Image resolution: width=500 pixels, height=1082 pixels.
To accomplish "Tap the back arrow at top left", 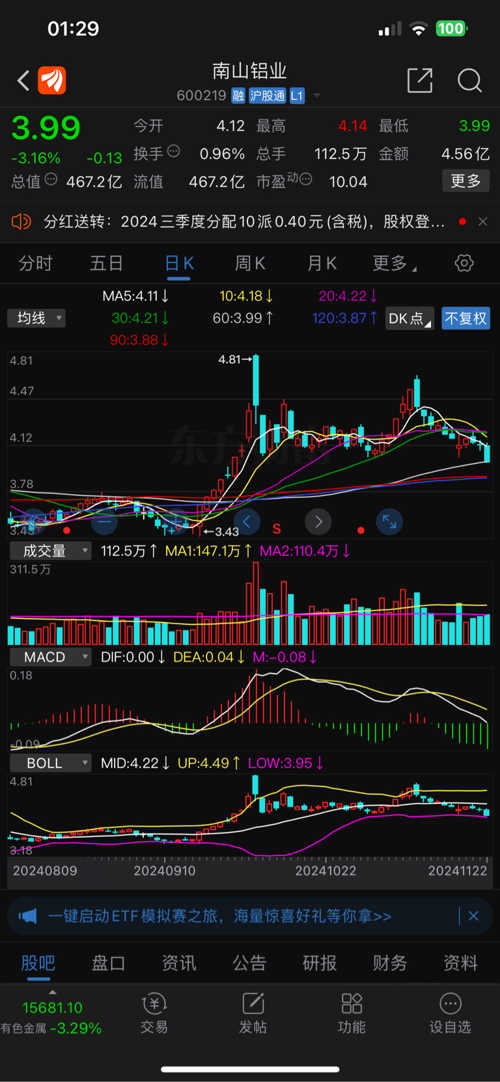I will [x=23, y=81].
